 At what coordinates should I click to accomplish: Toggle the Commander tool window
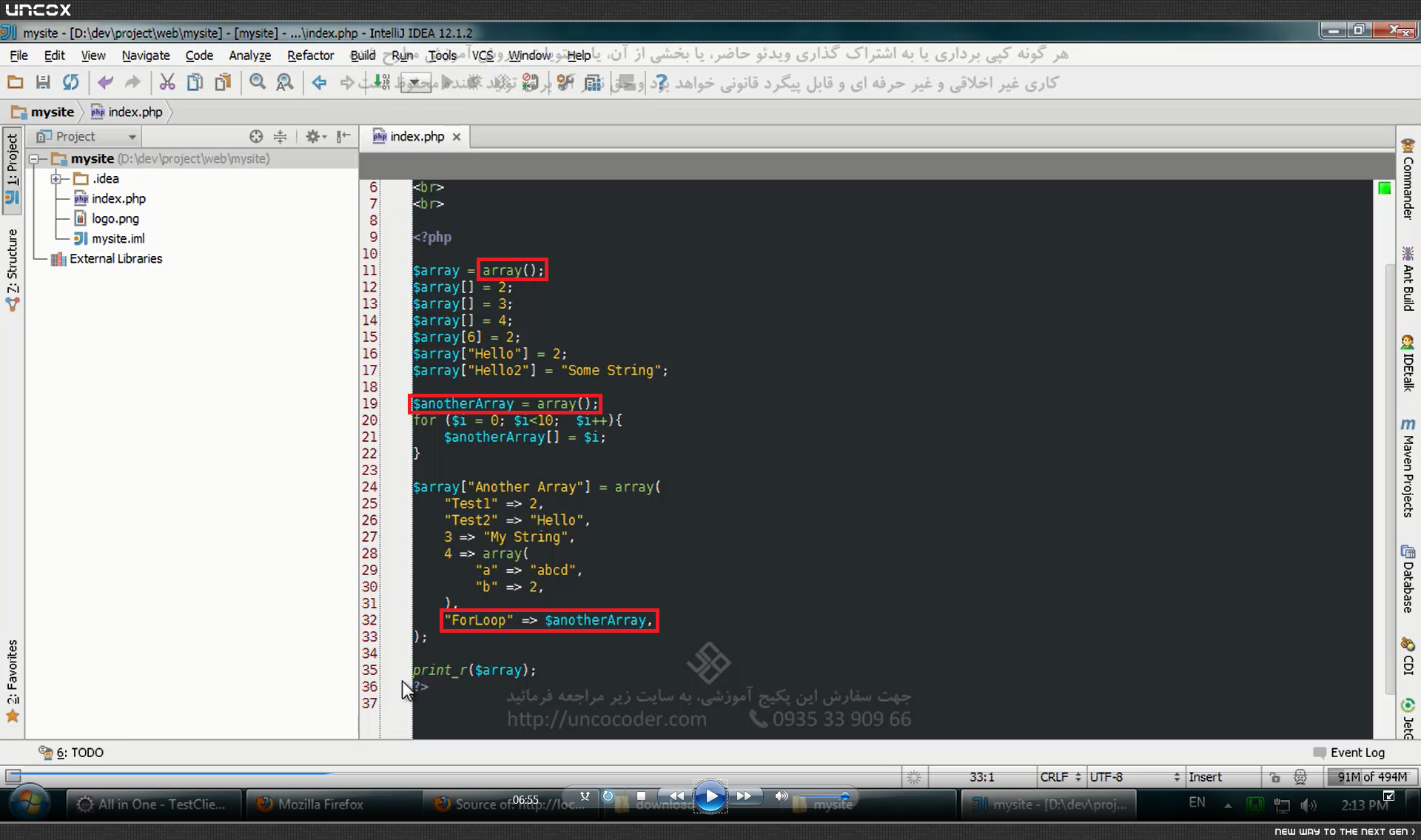[1408, 178]
